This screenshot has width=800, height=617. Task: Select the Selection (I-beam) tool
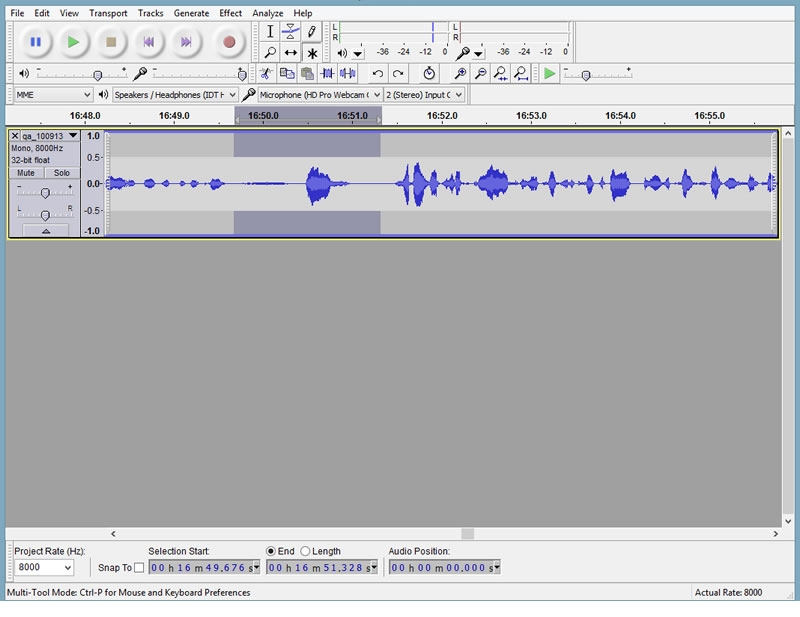click(x=270, y=32)
